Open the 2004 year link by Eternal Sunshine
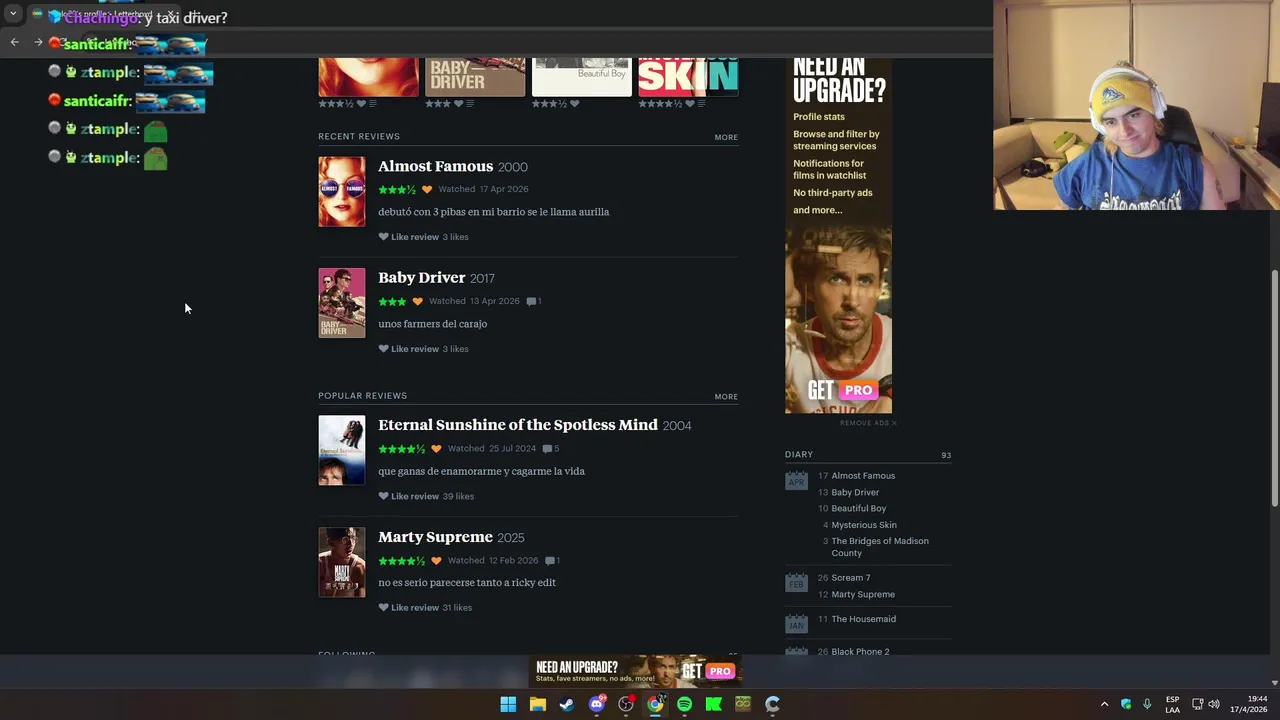 click(x=677, y=426)
